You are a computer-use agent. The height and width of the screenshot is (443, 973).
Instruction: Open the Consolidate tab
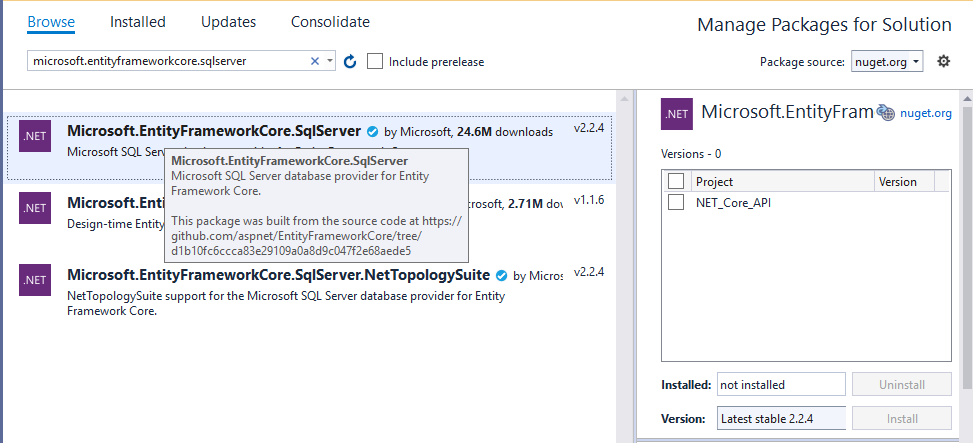[x=330, y=22]
